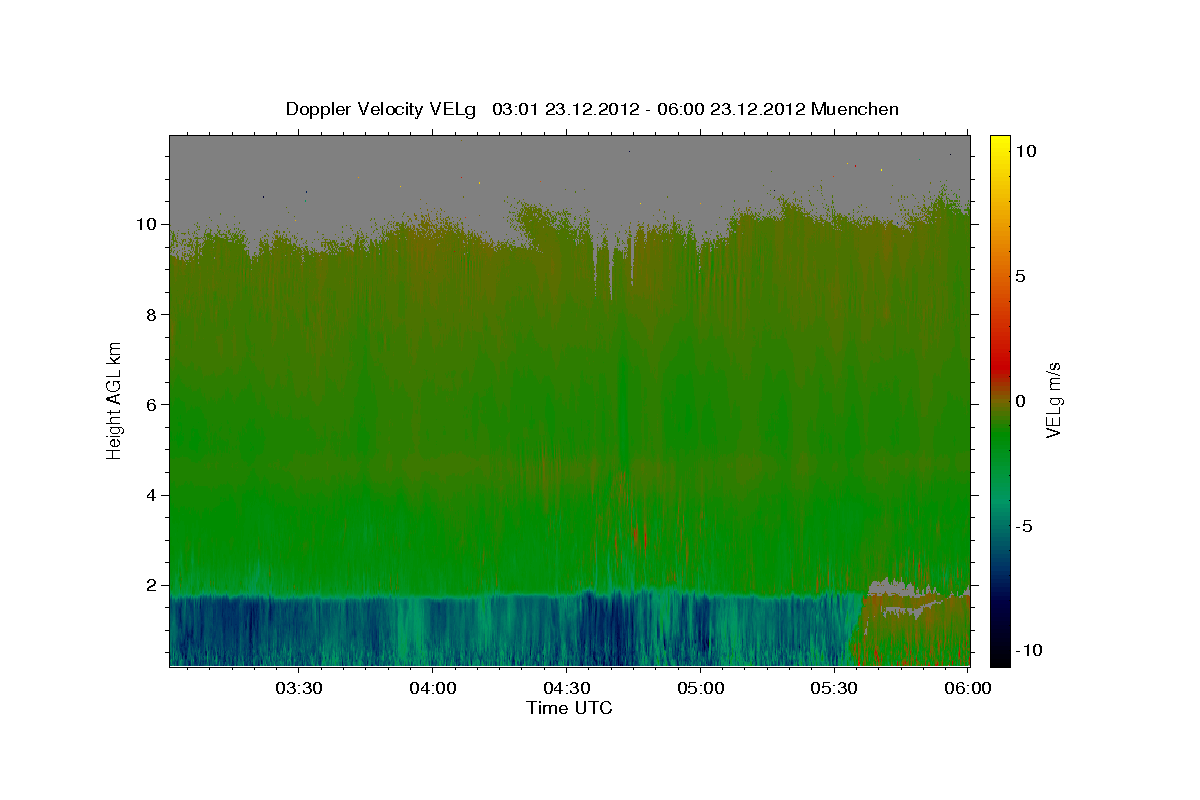The image size is (1200, 800).
Task: Click the 'Height AGL km' axis label
Action: [115, 400]
